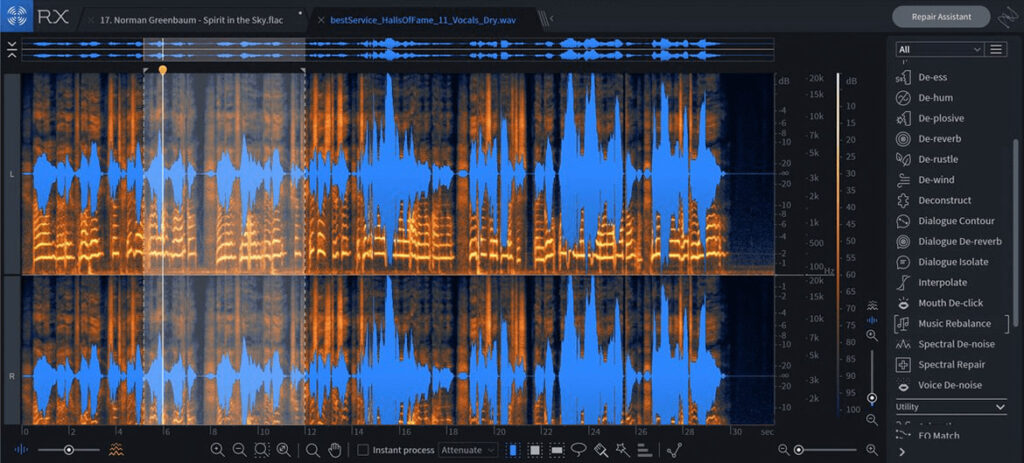Viewport: 1024px width, 463px height.
Task: Switch to bestService HallsOfFame Vocals tab
Action: tap(423, 20)
